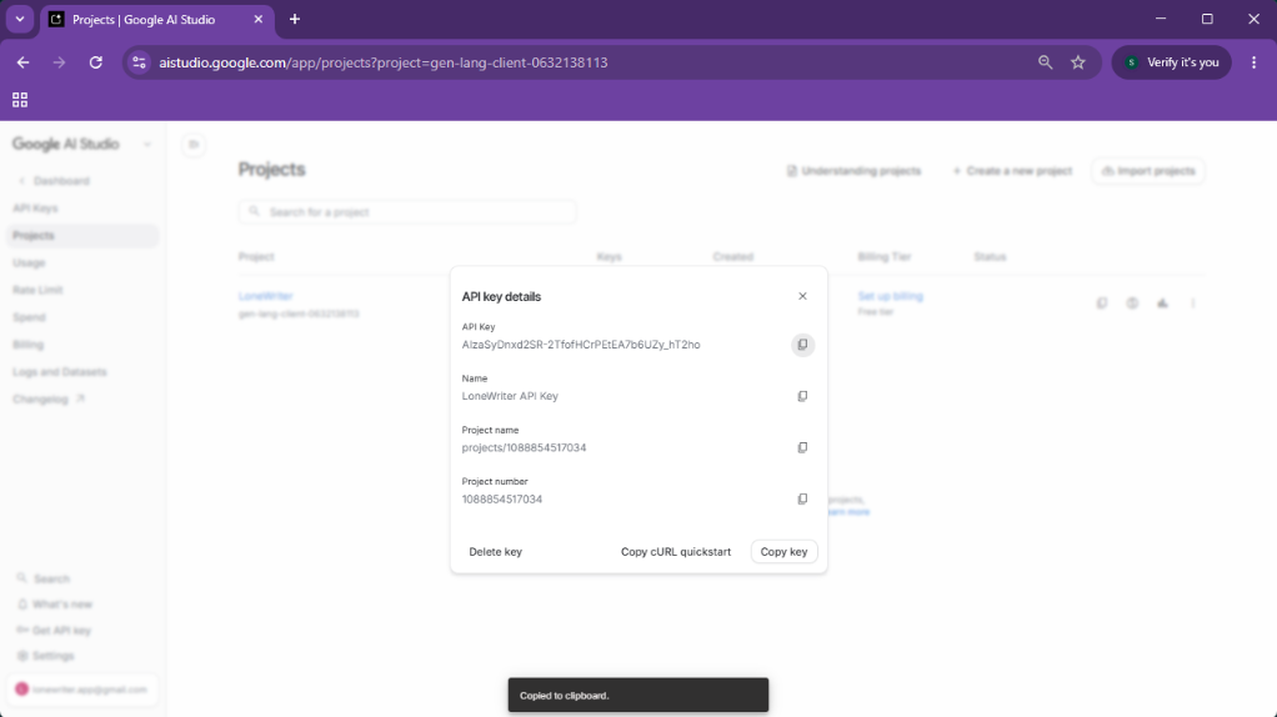Click the LoneWriter API Key name text
This screenshot has height=717, width=1277.
tap(510, 396)
